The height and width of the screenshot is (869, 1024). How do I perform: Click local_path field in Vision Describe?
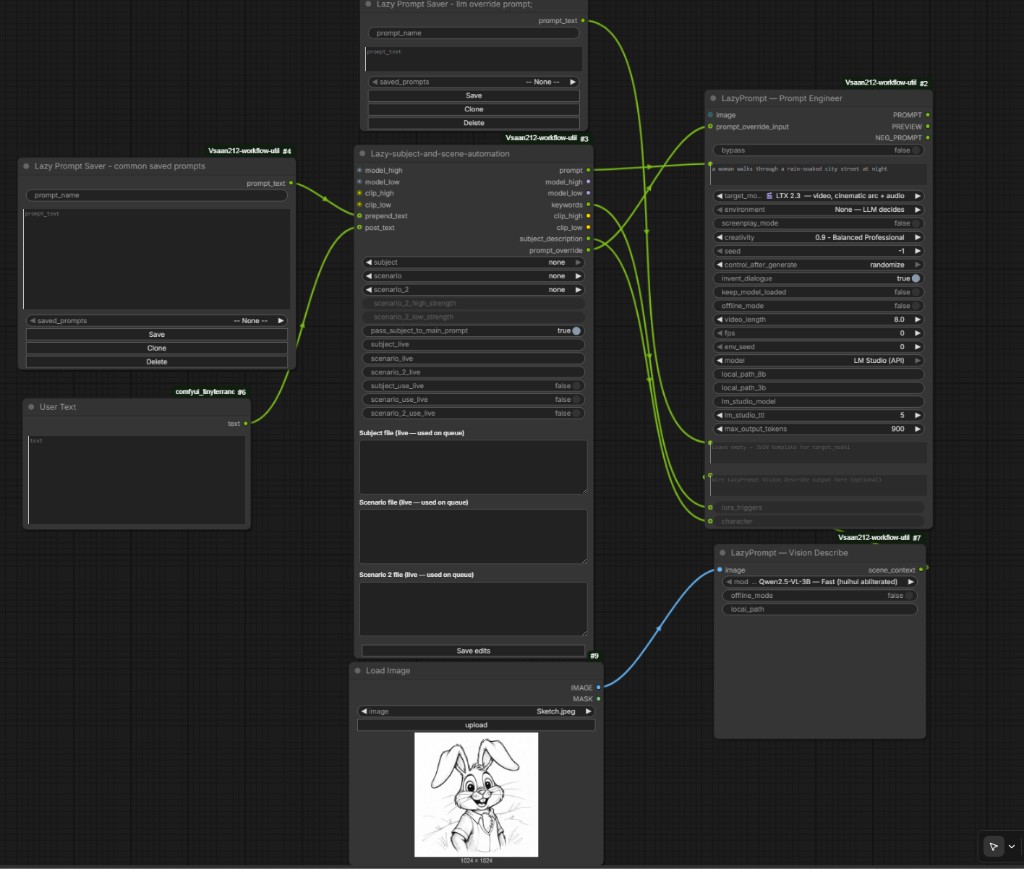coord(820,609)
